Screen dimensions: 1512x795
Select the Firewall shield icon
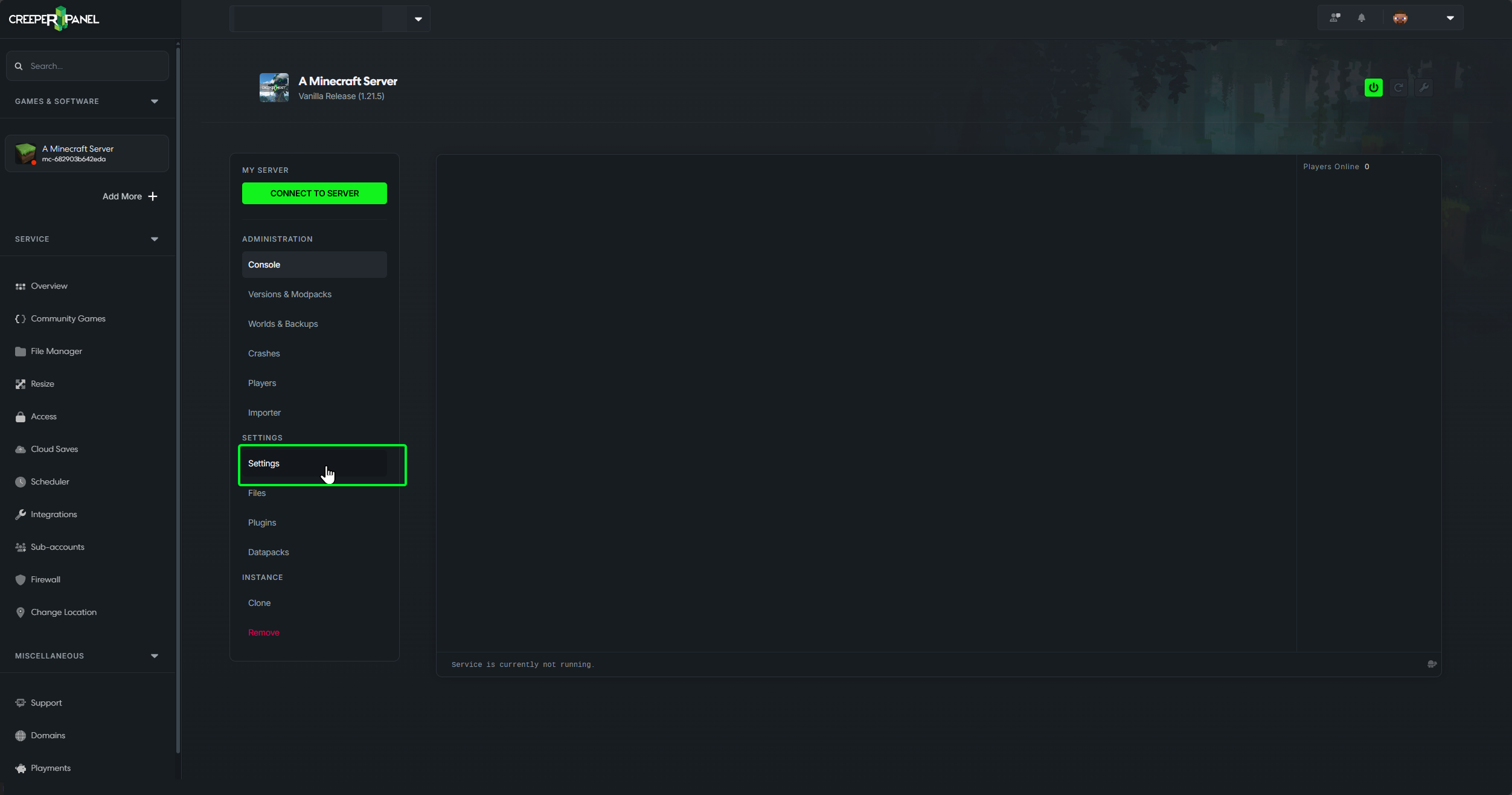coord(20,579)
